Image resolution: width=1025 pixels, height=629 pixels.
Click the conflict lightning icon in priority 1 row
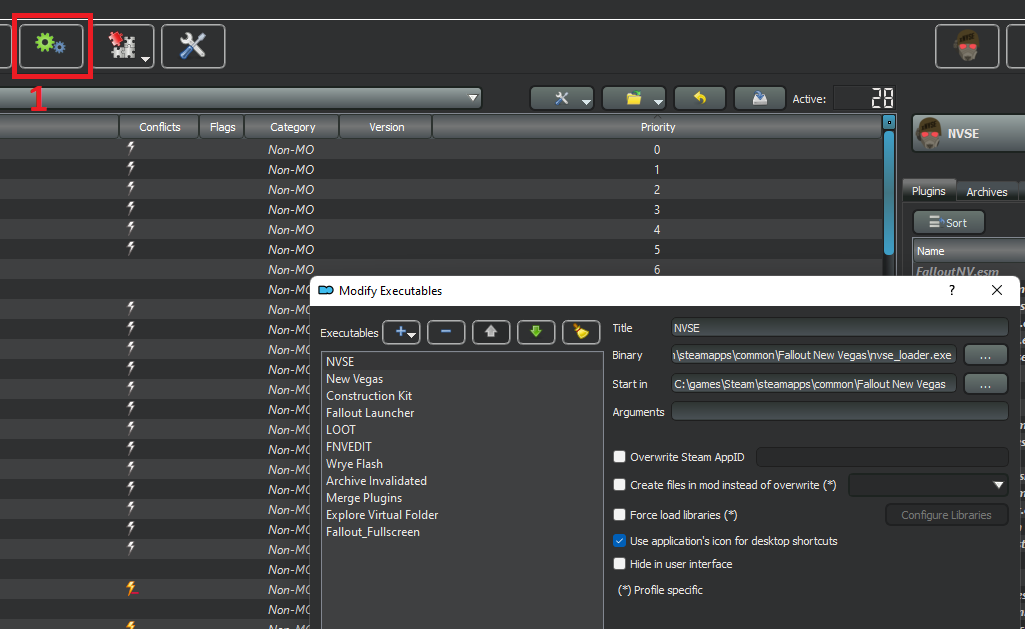click(x=131, y=169)
